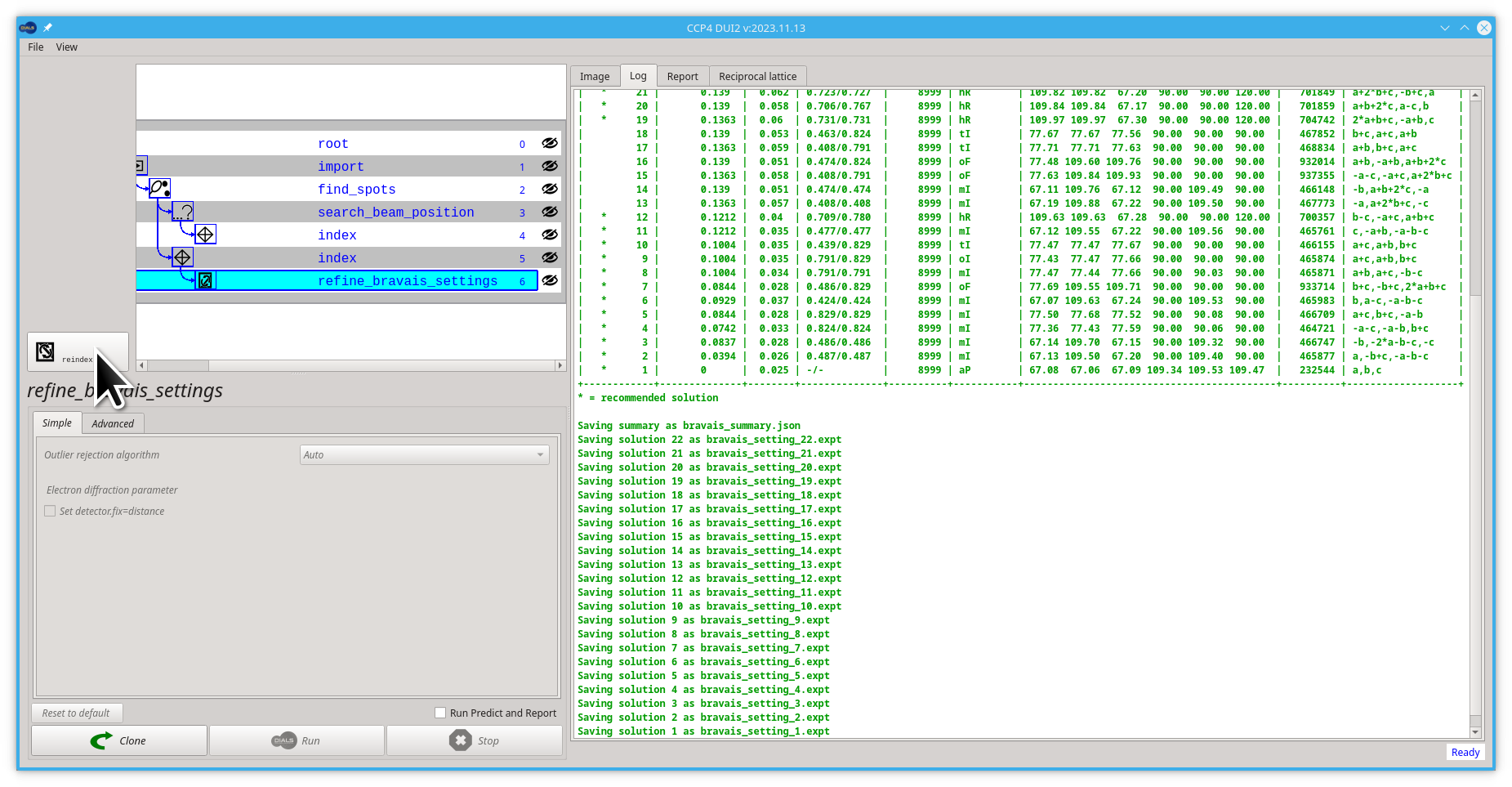Toggle visibility eye for search_beam_position row
The width and height of the screenshot is (1512, 787).
[550, 212]
